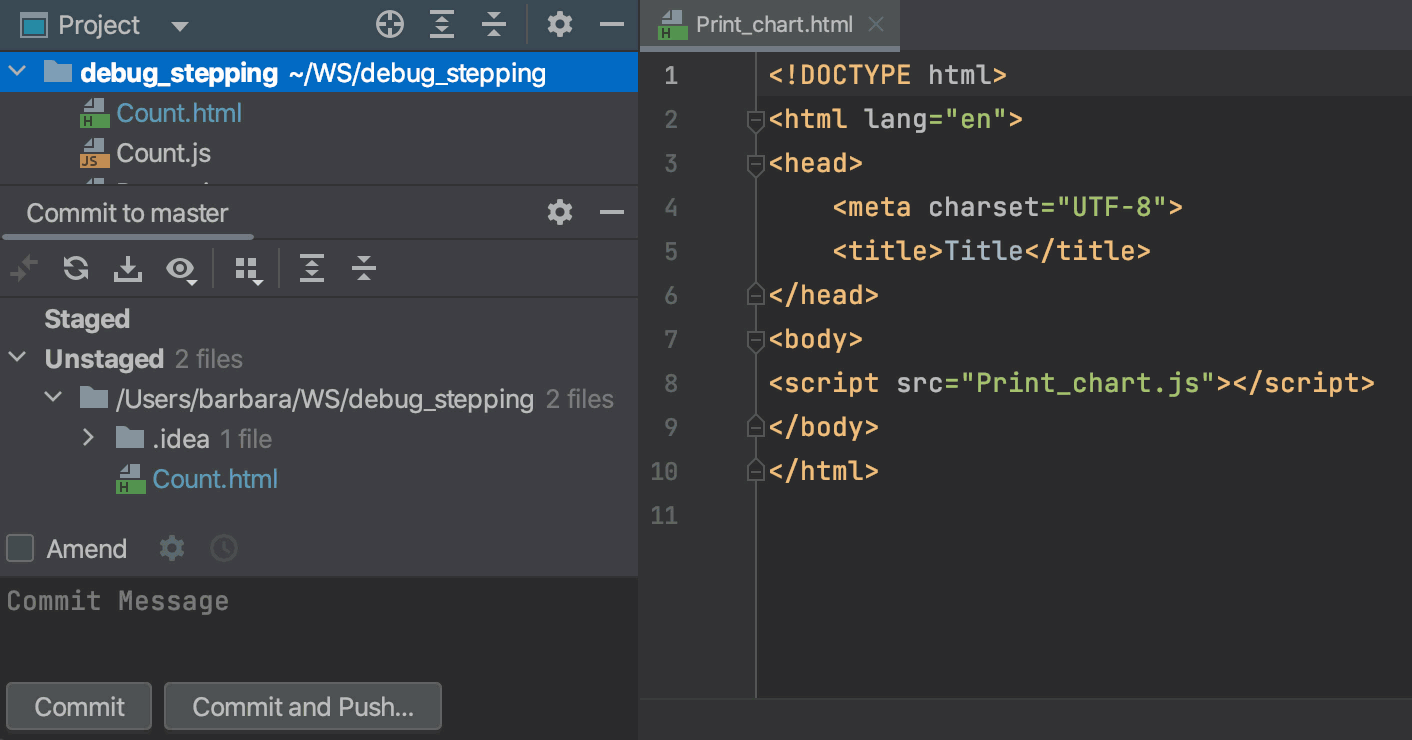
Task: Collapse the Unstaged changes node
Action: [x=17, y=358]
